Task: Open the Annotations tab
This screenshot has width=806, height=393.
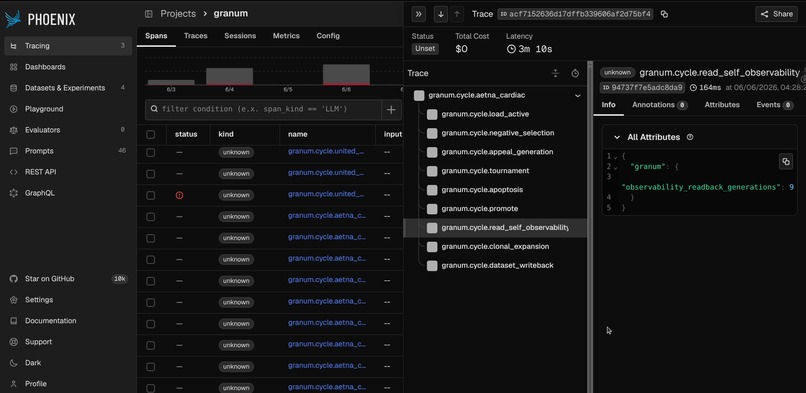Action: 660,105
